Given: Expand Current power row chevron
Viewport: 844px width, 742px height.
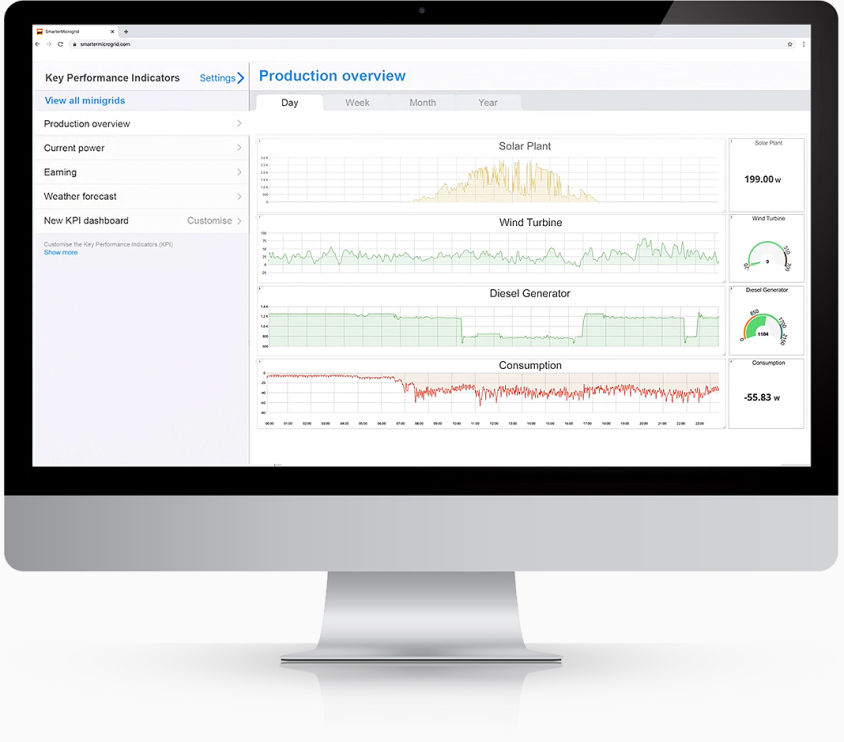Looking at the screenshot, I should pyautogui.click(x=239, y=147).
